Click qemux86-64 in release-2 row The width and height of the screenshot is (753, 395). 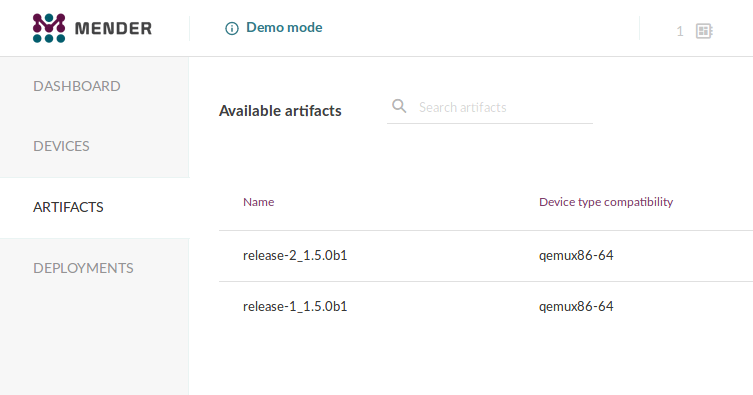(x=576, y=255)
